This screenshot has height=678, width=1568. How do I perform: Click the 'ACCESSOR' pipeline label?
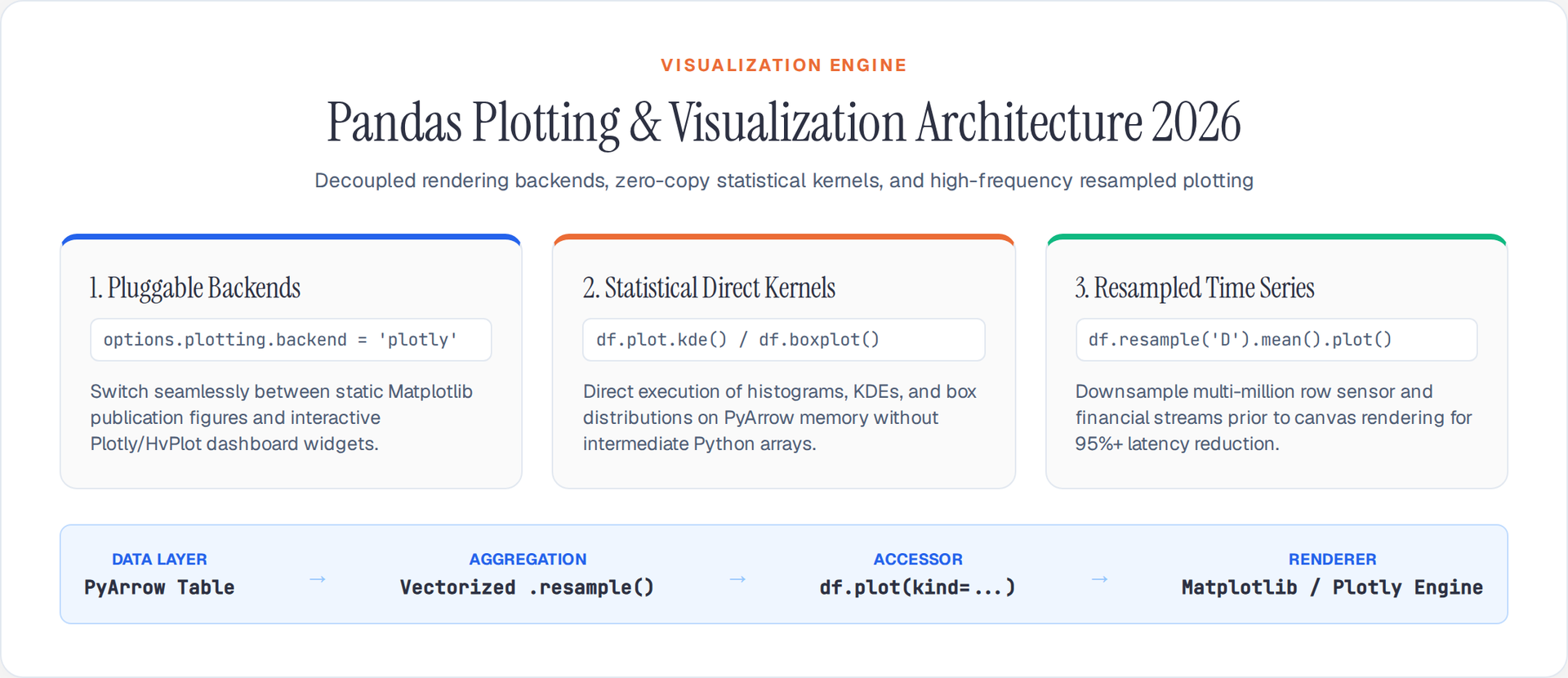pyautogui.click(x=918, y=560)
